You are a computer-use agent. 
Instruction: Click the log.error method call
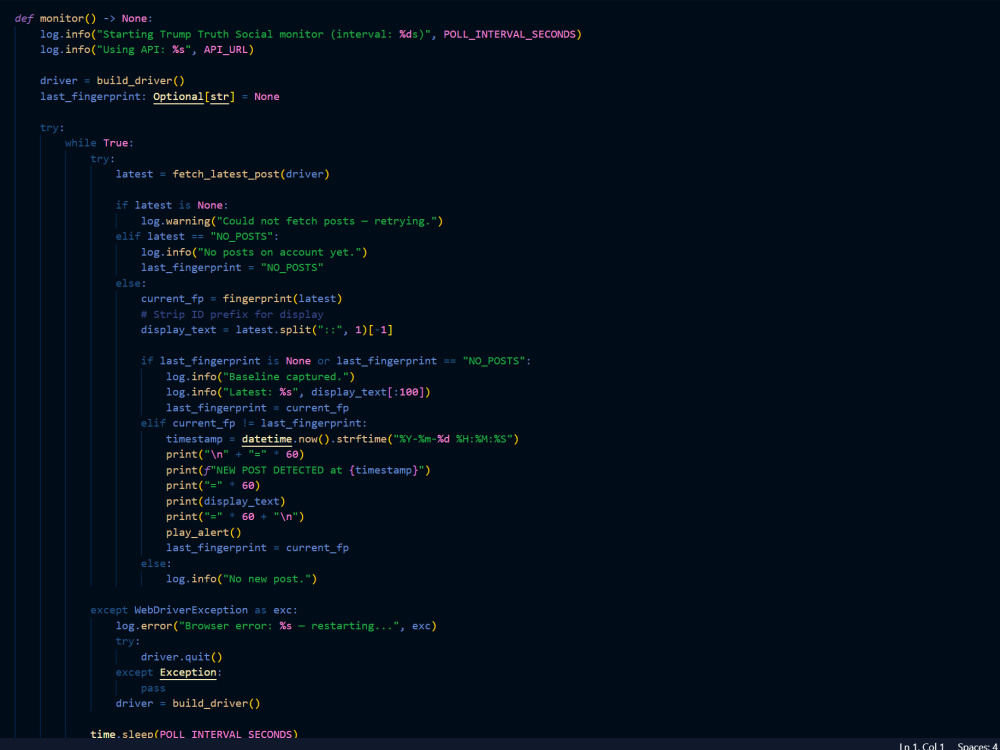(x=143, y=626)
